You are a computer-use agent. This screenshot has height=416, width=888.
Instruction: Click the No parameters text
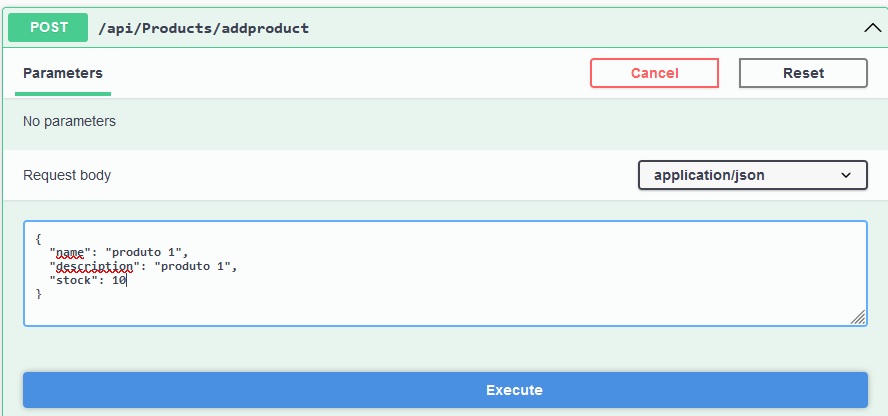[x=69, y=121]
